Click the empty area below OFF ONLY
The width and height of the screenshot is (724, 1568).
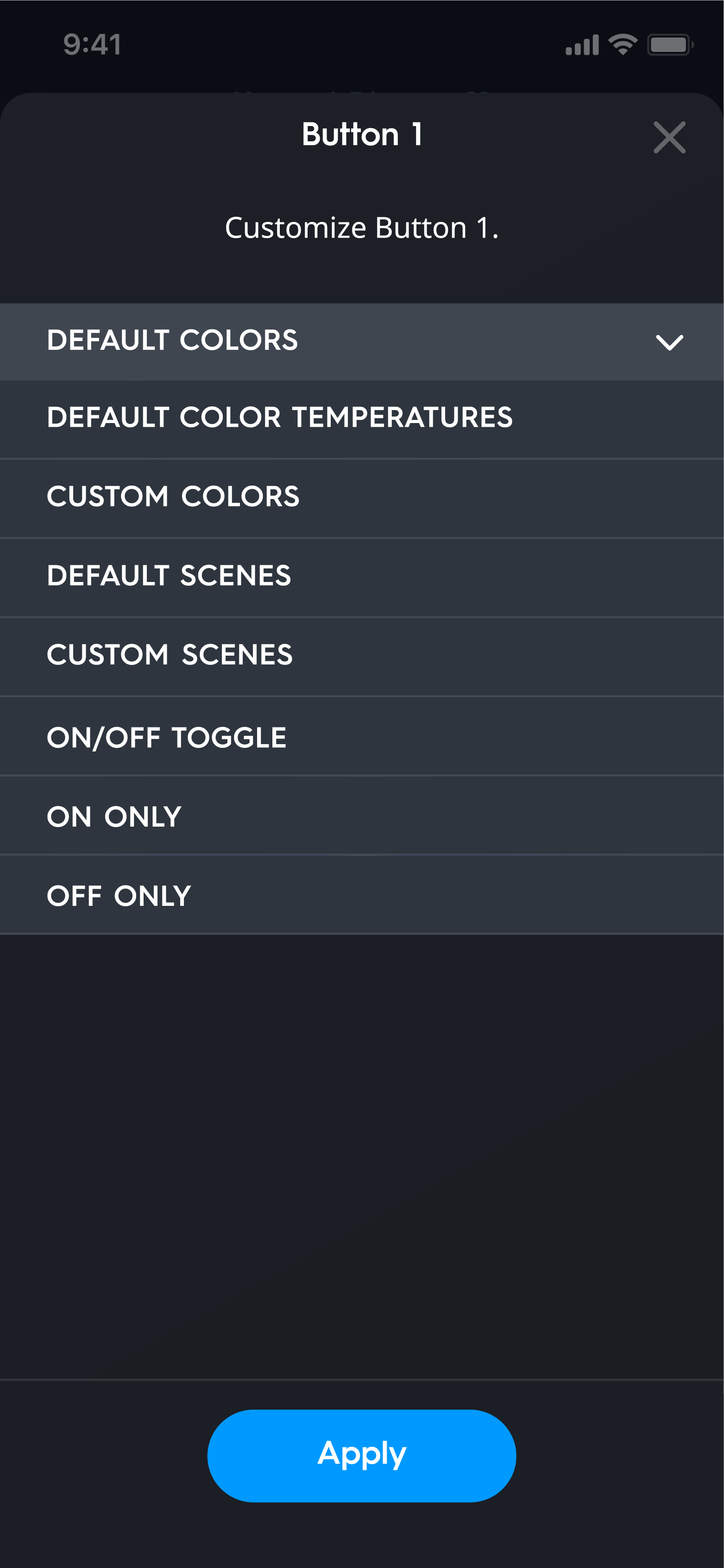click(361, 1157)
